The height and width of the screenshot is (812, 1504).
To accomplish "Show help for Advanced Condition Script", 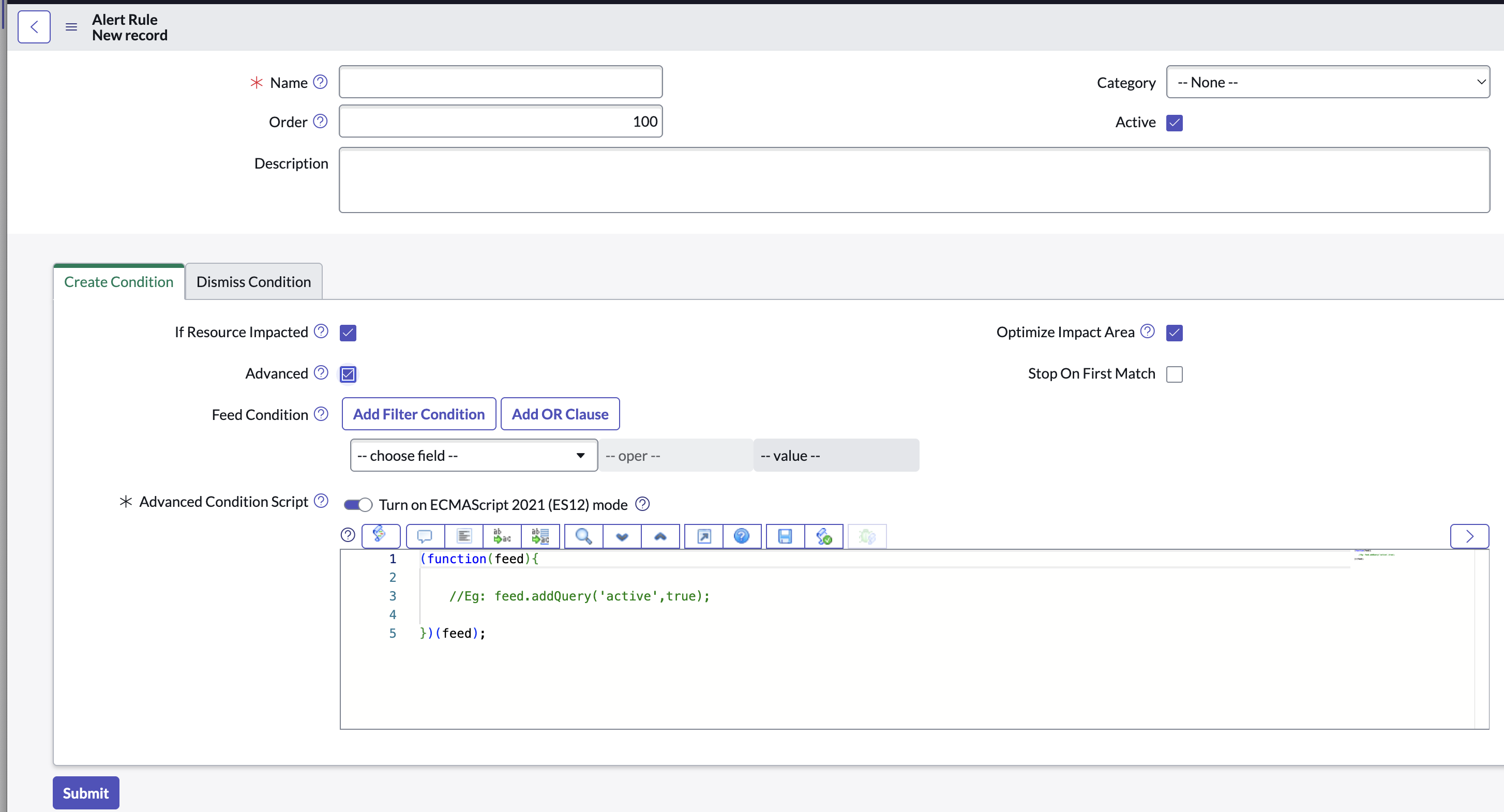I will coord(321,501).
